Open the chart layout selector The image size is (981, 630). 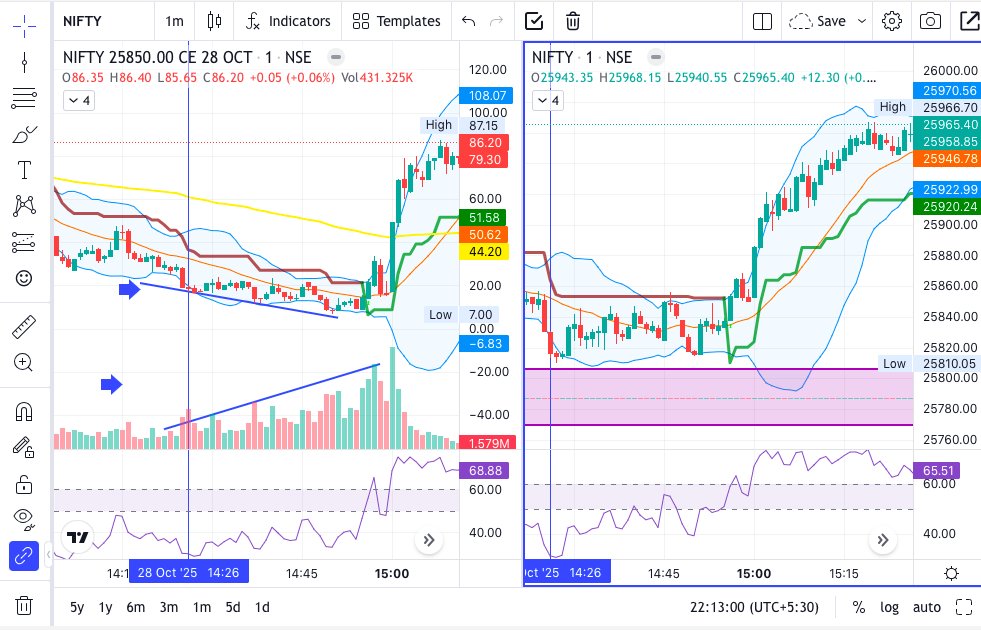[x=762, y=21]
